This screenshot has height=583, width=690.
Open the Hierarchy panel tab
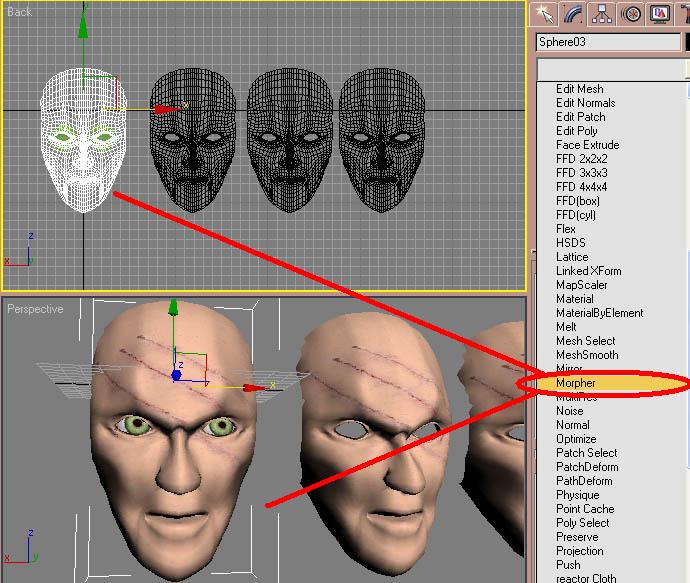coord(602,13)
